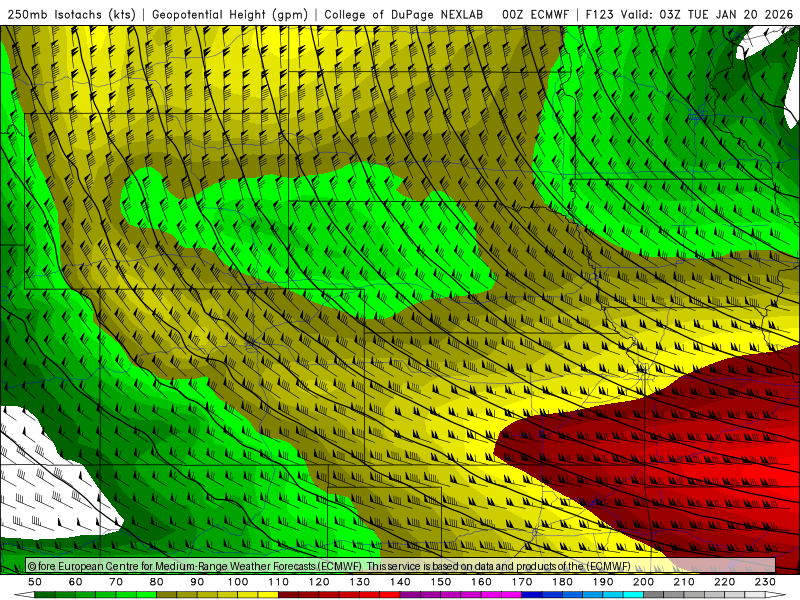Select the bright yellow swatch ending at 110
This screenshot has width=800, height=600.
[268, 595]
